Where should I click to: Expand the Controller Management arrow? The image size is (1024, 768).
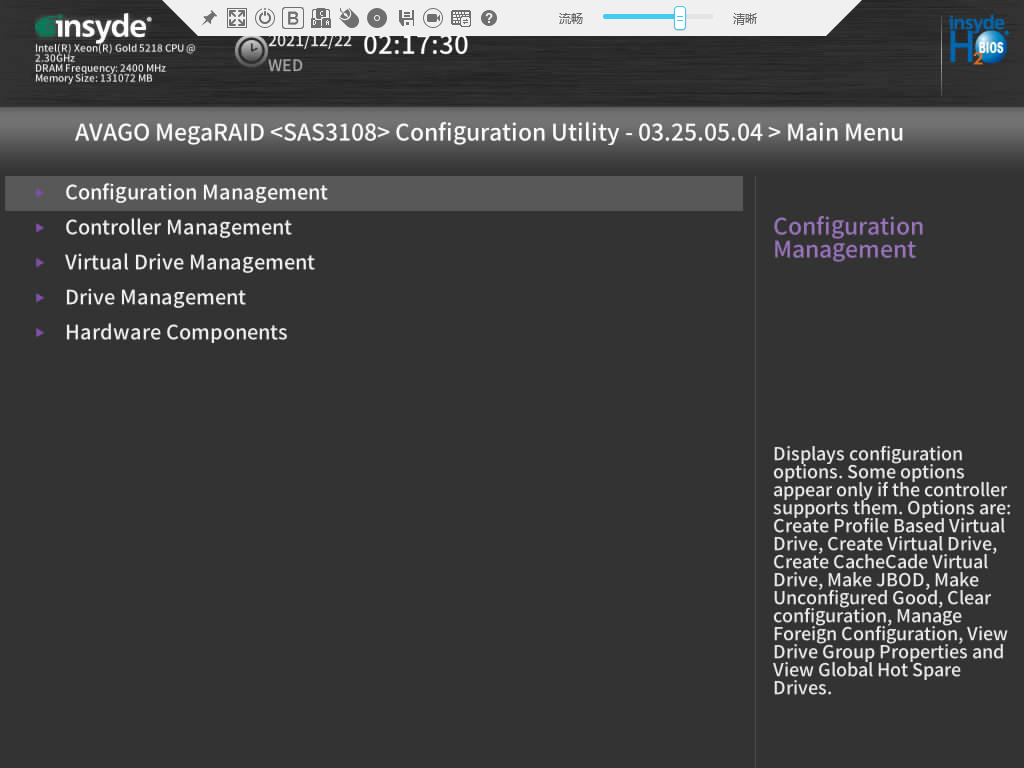click(x=40, y=228)
